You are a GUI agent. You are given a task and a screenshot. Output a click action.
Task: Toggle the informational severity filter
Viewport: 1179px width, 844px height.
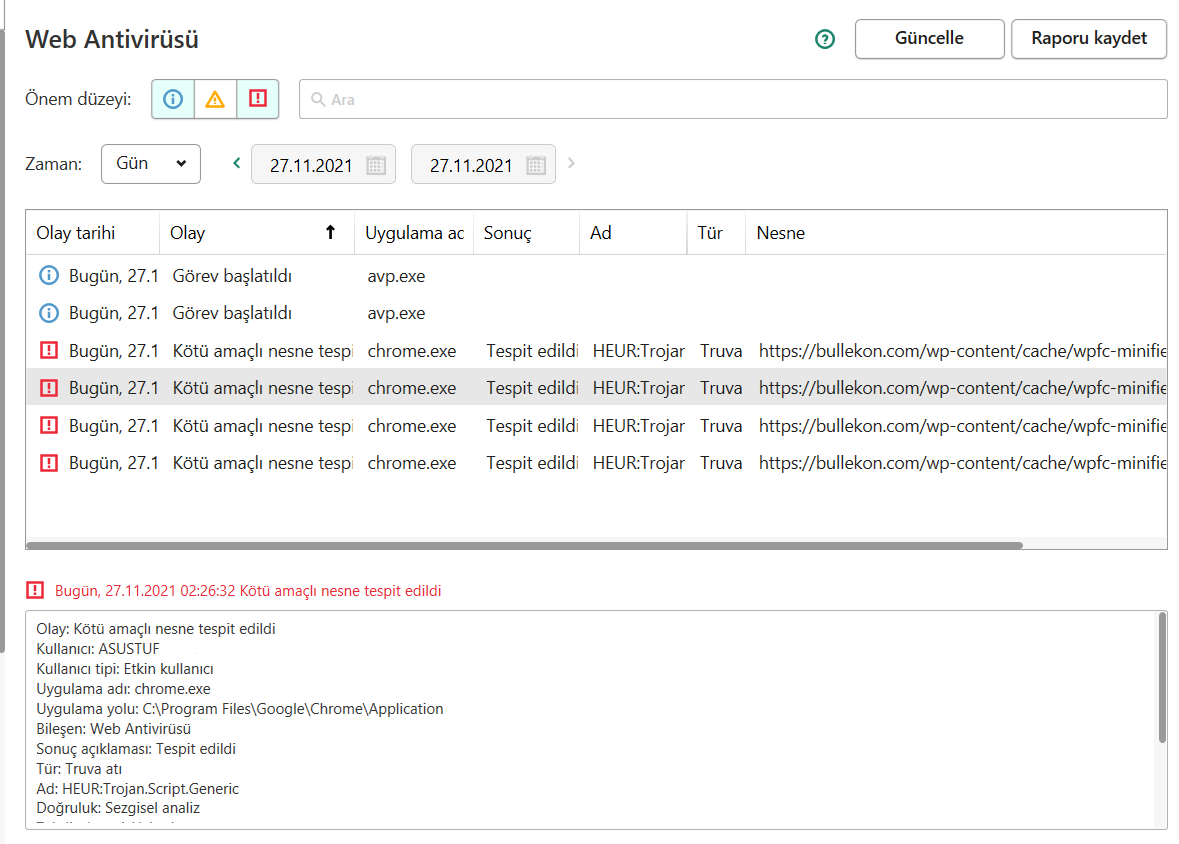[x=173, y=99]
